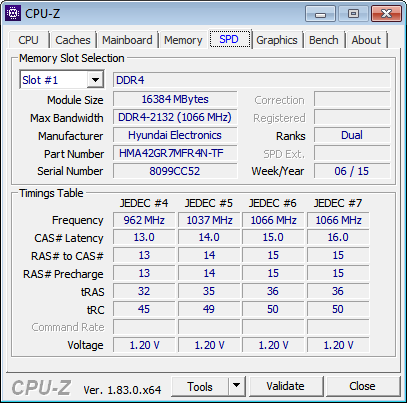This screenshot has width=407, height=403.
Task: Click tRC value 49
Action: pos(209,309)
